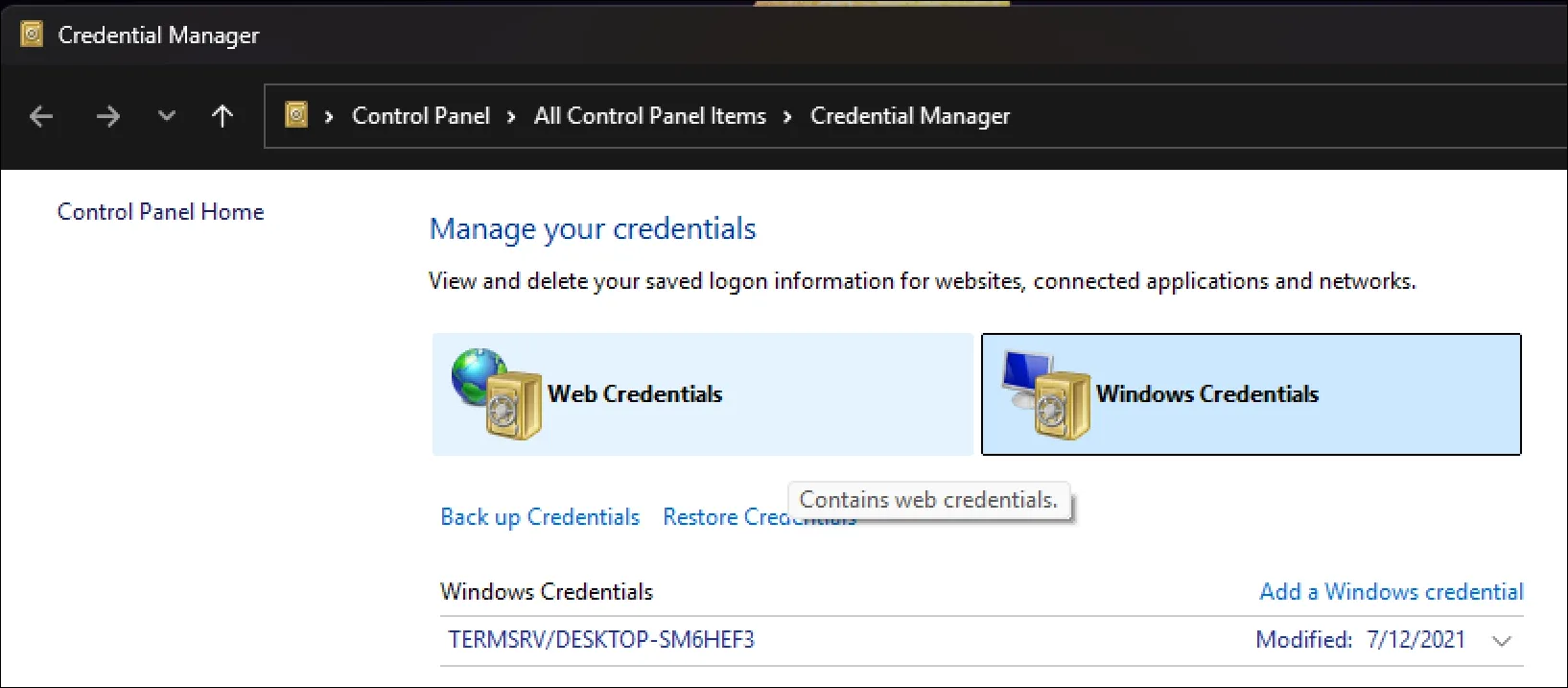Open the Web Credentials vault icon
The height and width of the screenshot is (688, 1568).
[636, 393]
